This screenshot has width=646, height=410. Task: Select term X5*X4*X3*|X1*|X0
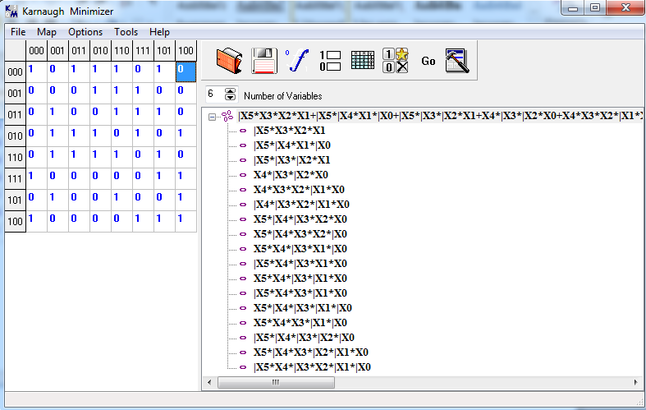click(x=300, y=323)
